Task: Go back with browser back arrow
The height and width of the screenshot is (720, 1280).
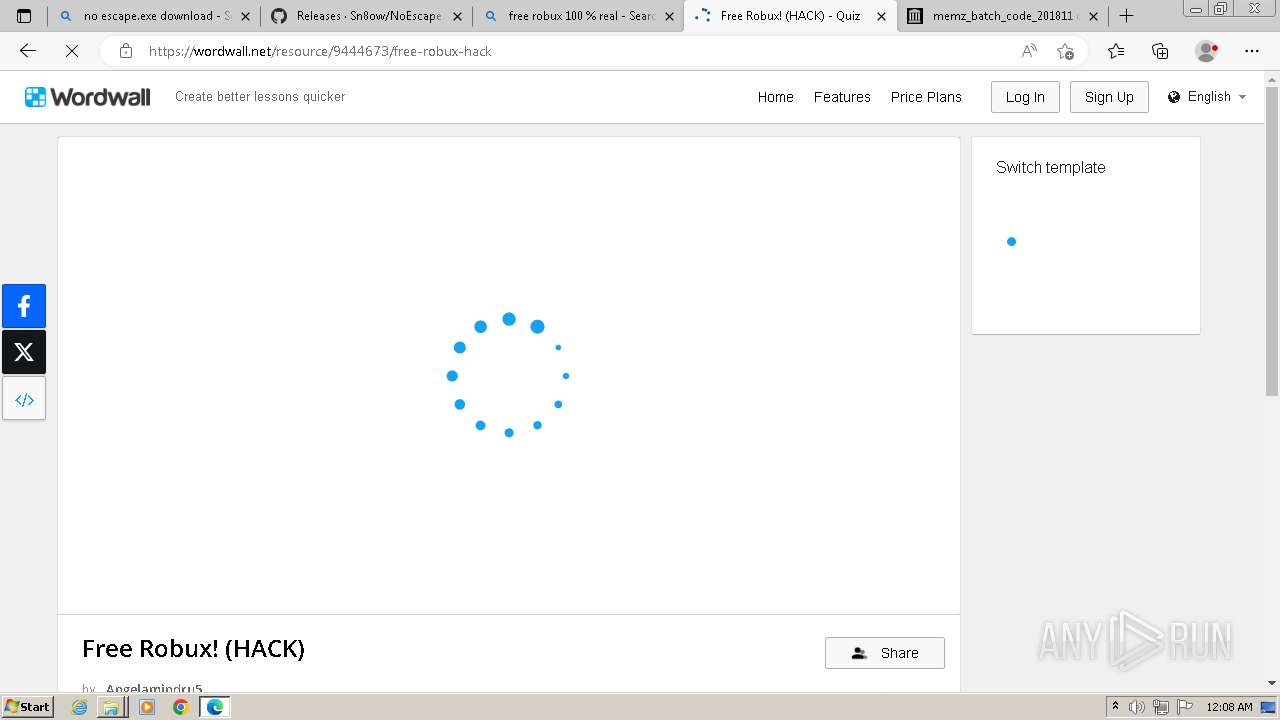Action: coord(28,51)
